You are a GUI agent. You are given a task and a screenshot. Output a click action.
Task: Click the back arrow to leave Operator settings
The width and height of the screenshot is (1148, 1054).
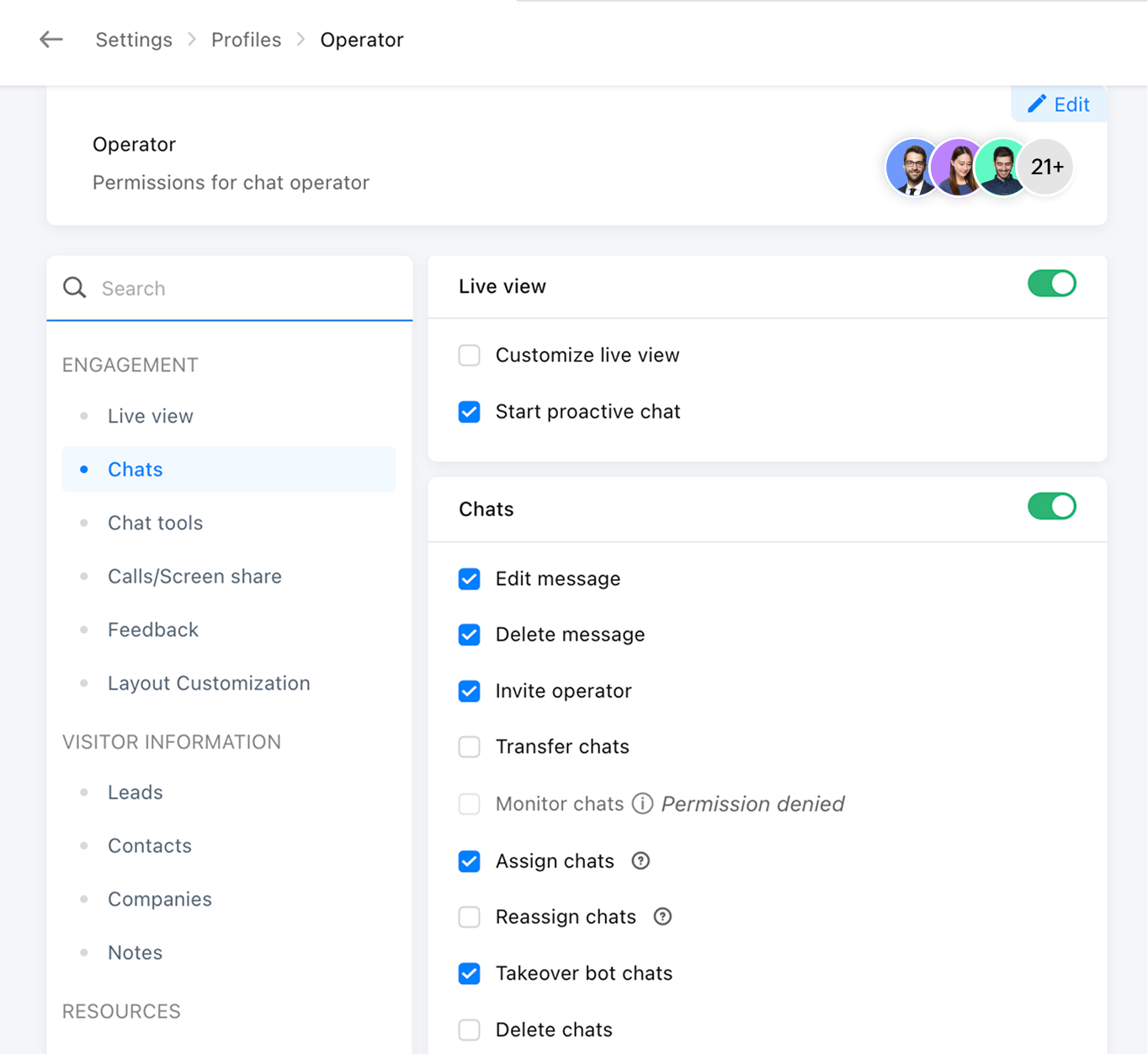[50, 40]
